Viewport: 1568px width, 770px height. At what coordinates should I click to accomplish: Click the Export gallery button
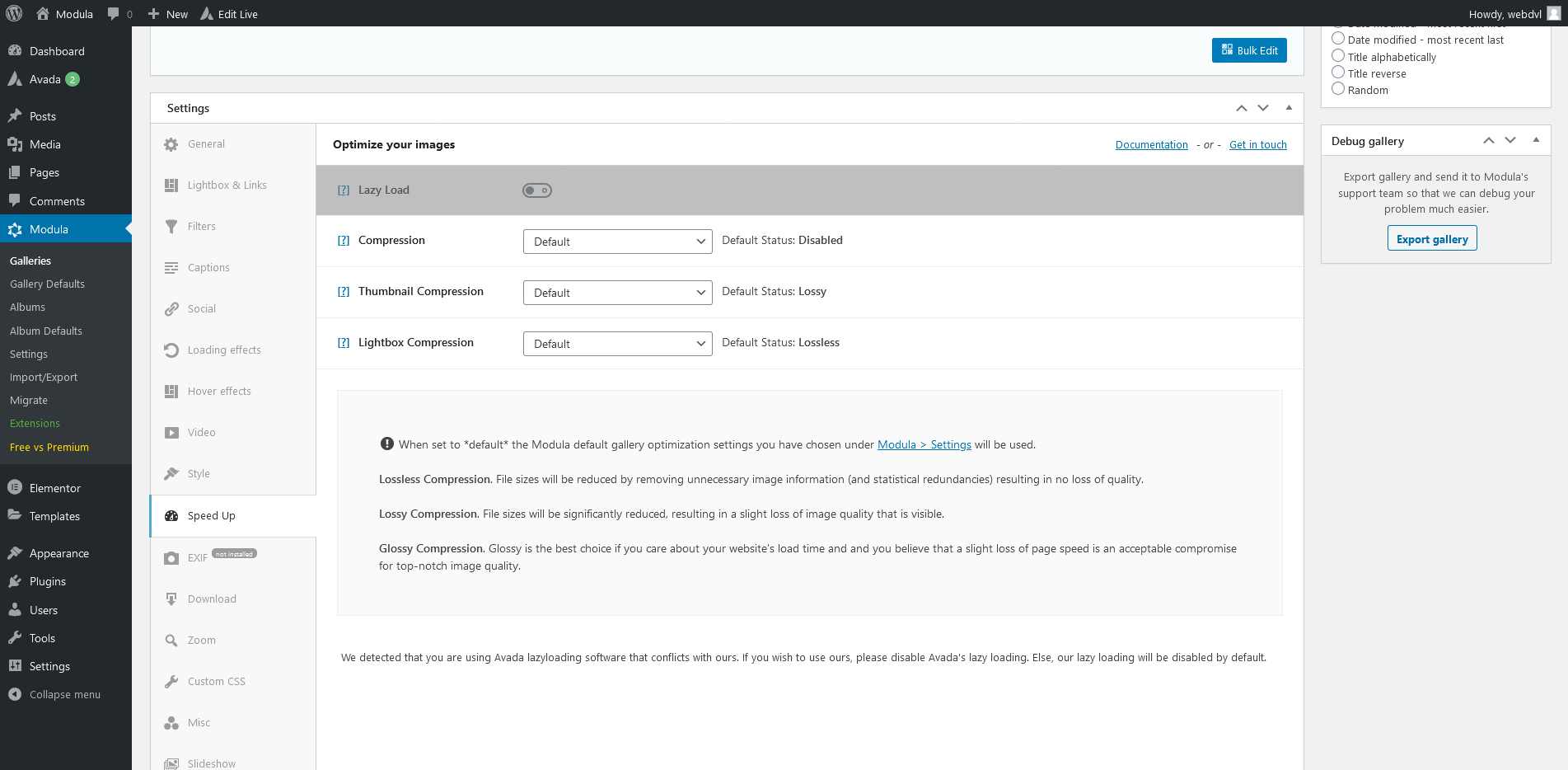1432,238
